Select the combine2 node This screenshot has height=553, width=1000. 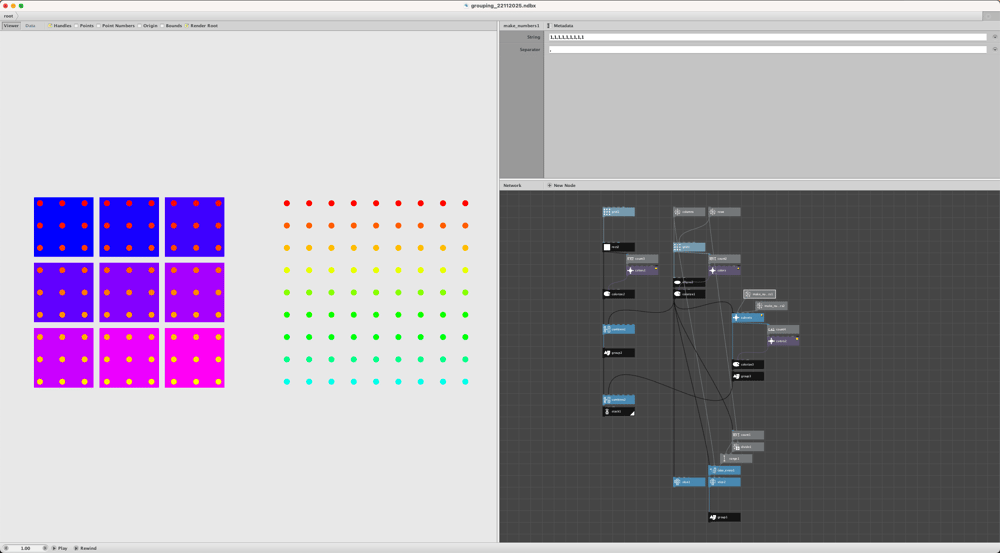click(619, 400)
